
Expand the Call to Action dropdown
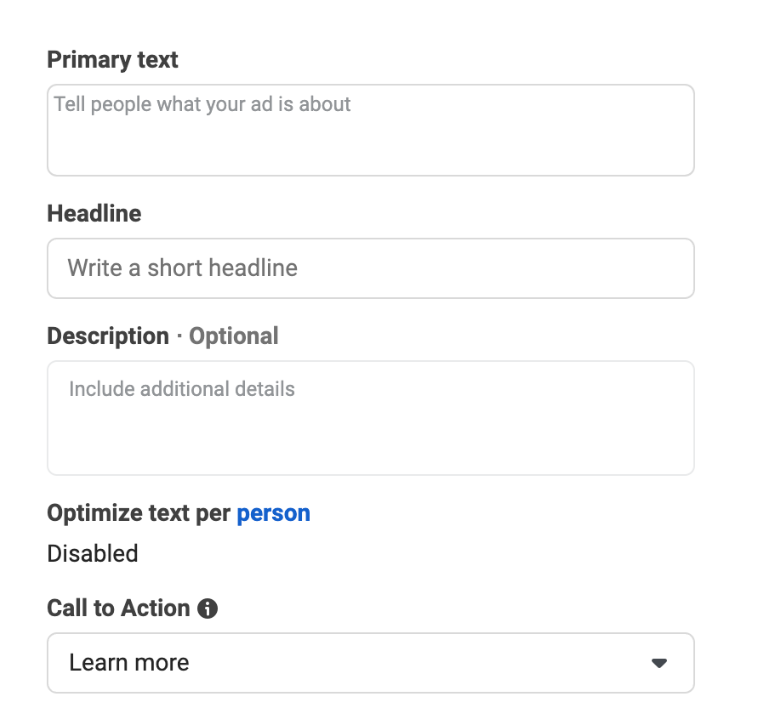(371, 663)
